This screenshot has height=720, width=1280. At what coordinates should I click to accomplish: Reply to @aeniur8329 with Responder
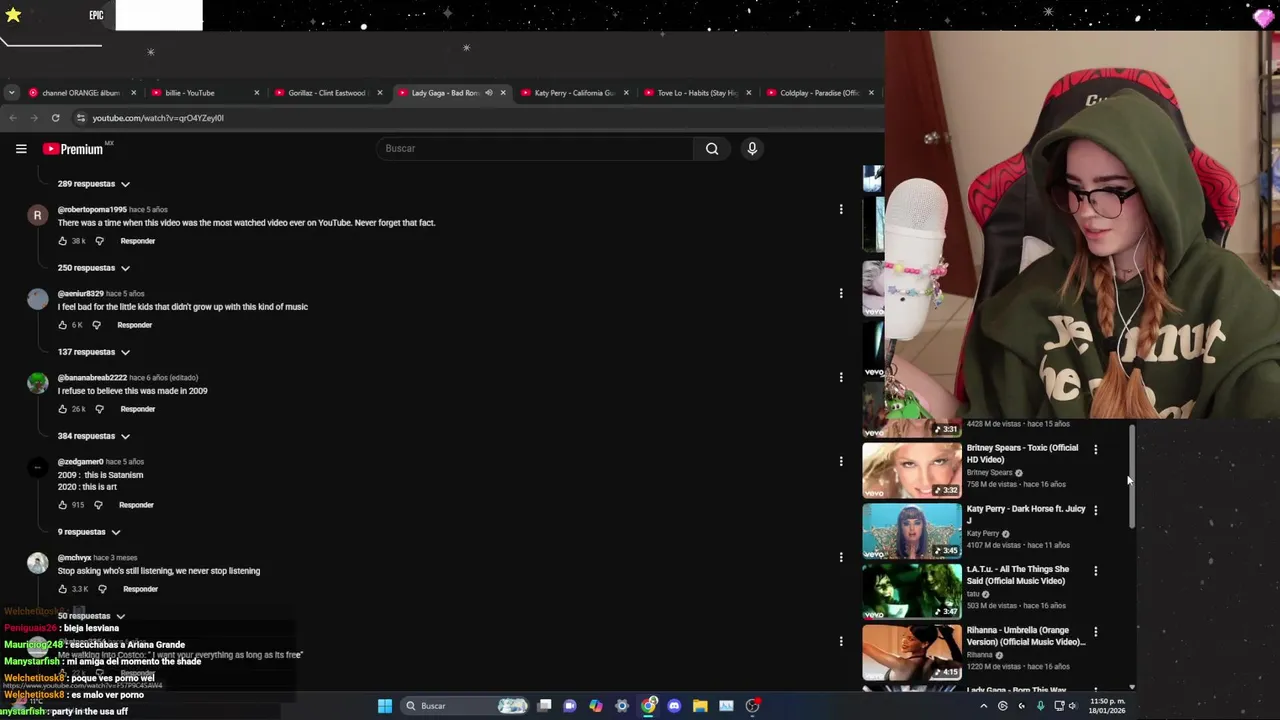click(135, 325)
